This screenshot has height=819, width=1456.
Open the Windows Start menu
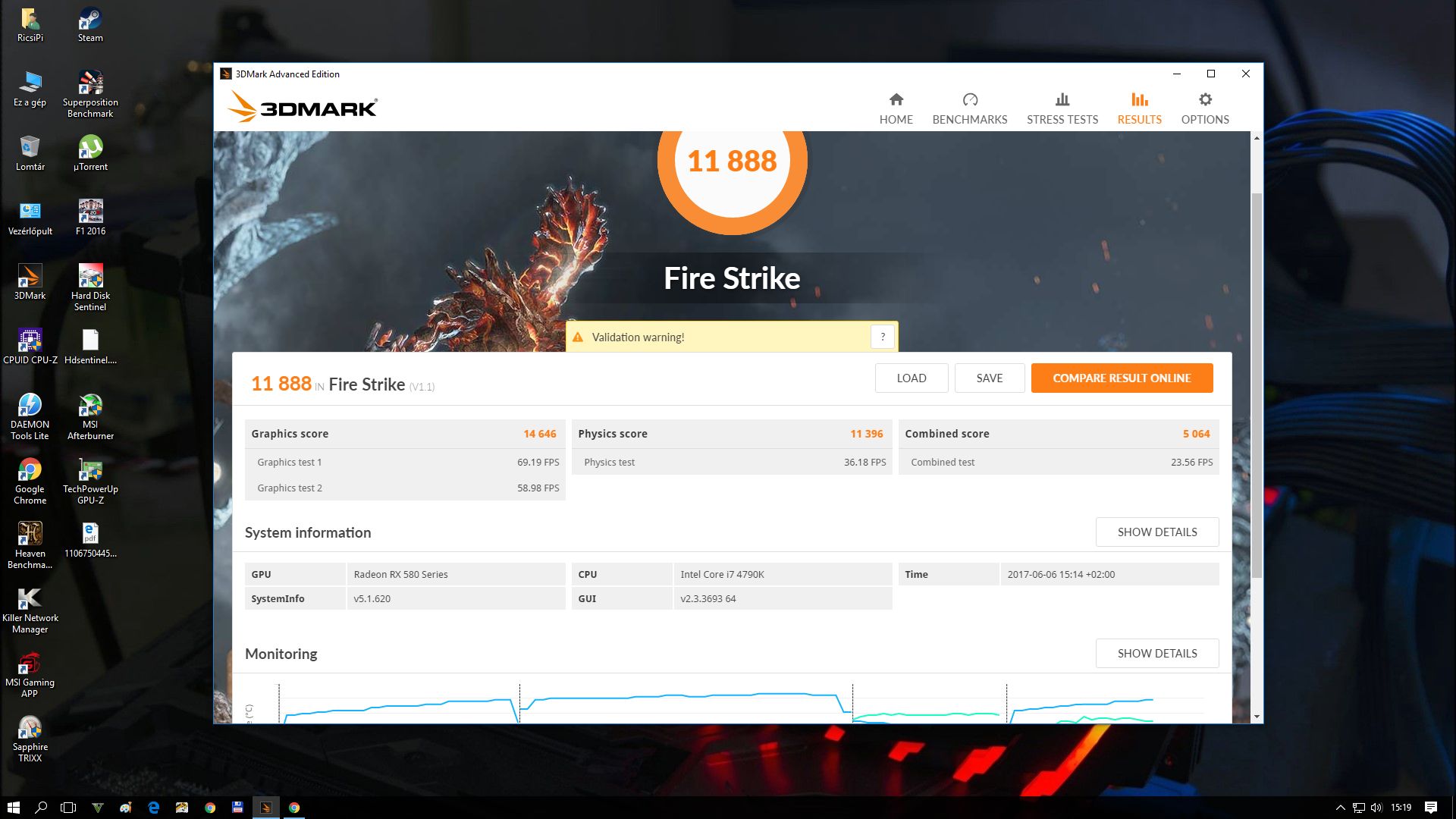click(13, 808)
